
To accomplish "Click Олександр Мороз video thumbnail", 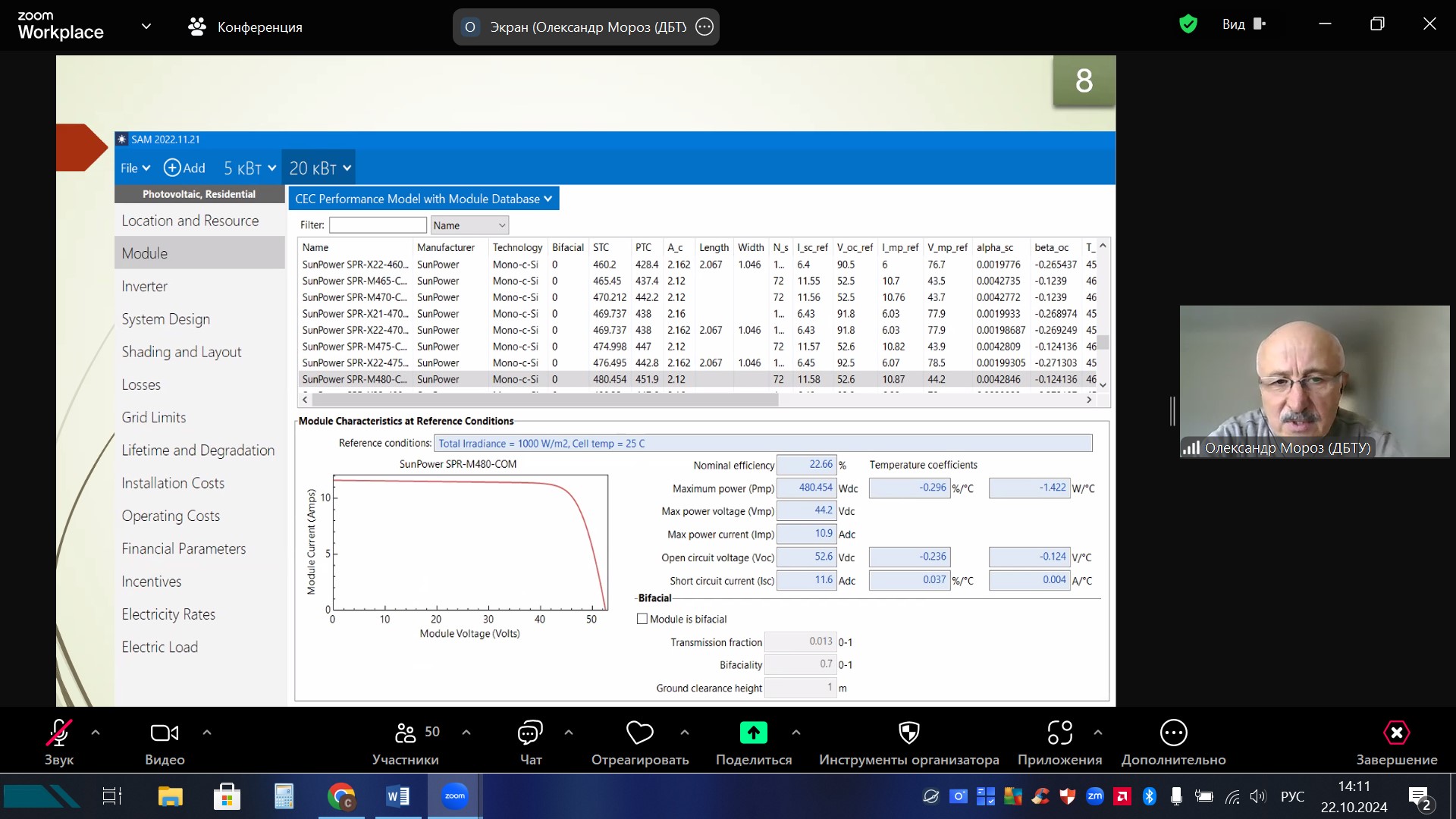I will 1313,381.
